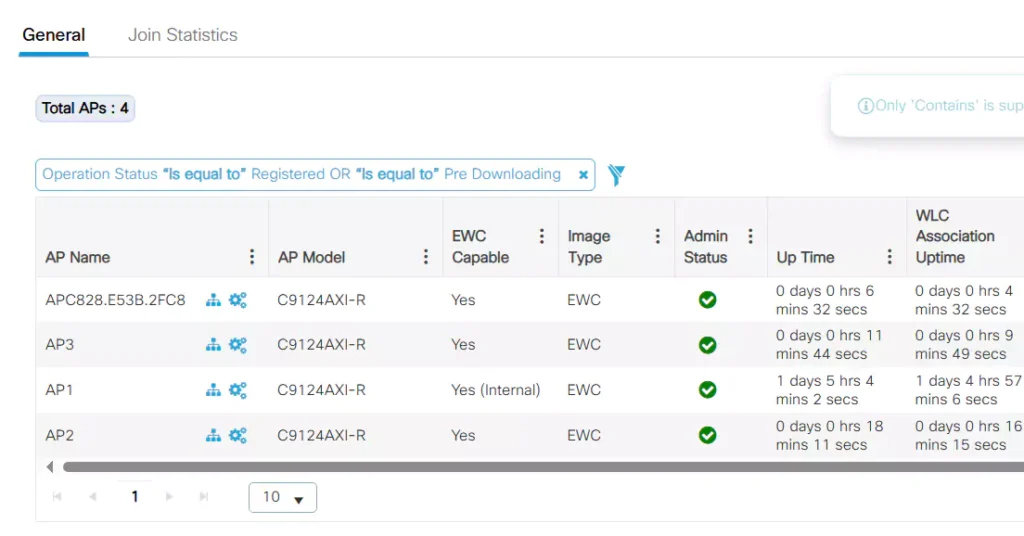Screen dimensions: 1024x536
Task: Open the gears config icon for AP3
Action: coord(238,345)
